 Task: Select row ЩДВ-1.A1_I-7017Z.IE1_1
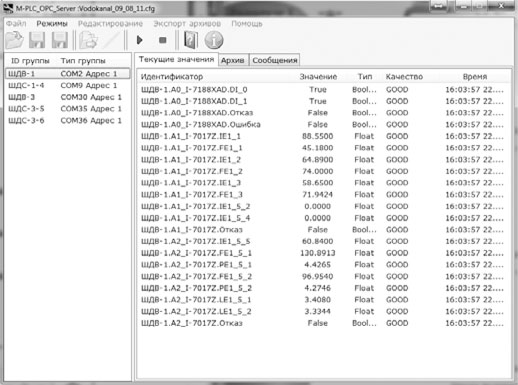point(324,136)
